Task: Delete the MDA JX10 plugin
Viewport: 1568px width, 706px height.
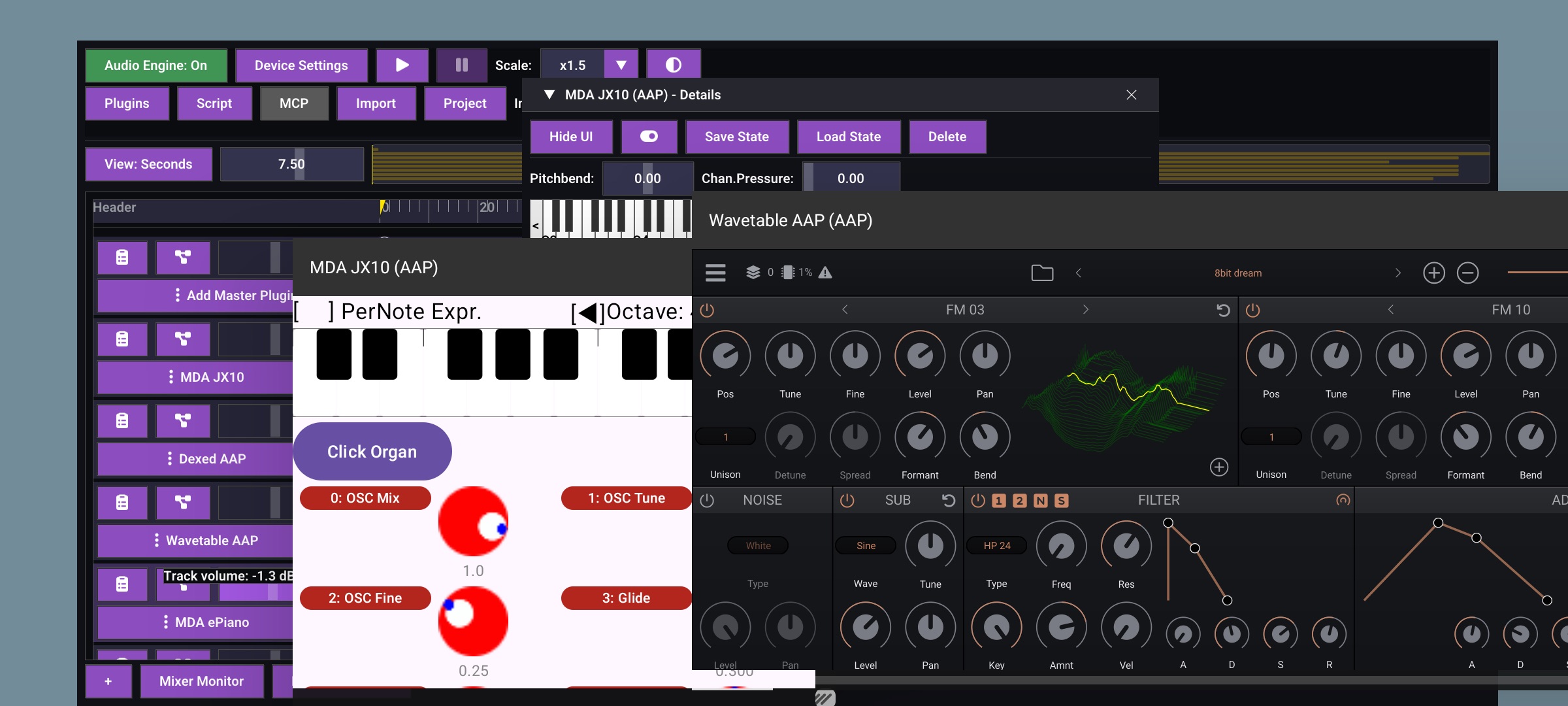Action: [x=947, y=137]
